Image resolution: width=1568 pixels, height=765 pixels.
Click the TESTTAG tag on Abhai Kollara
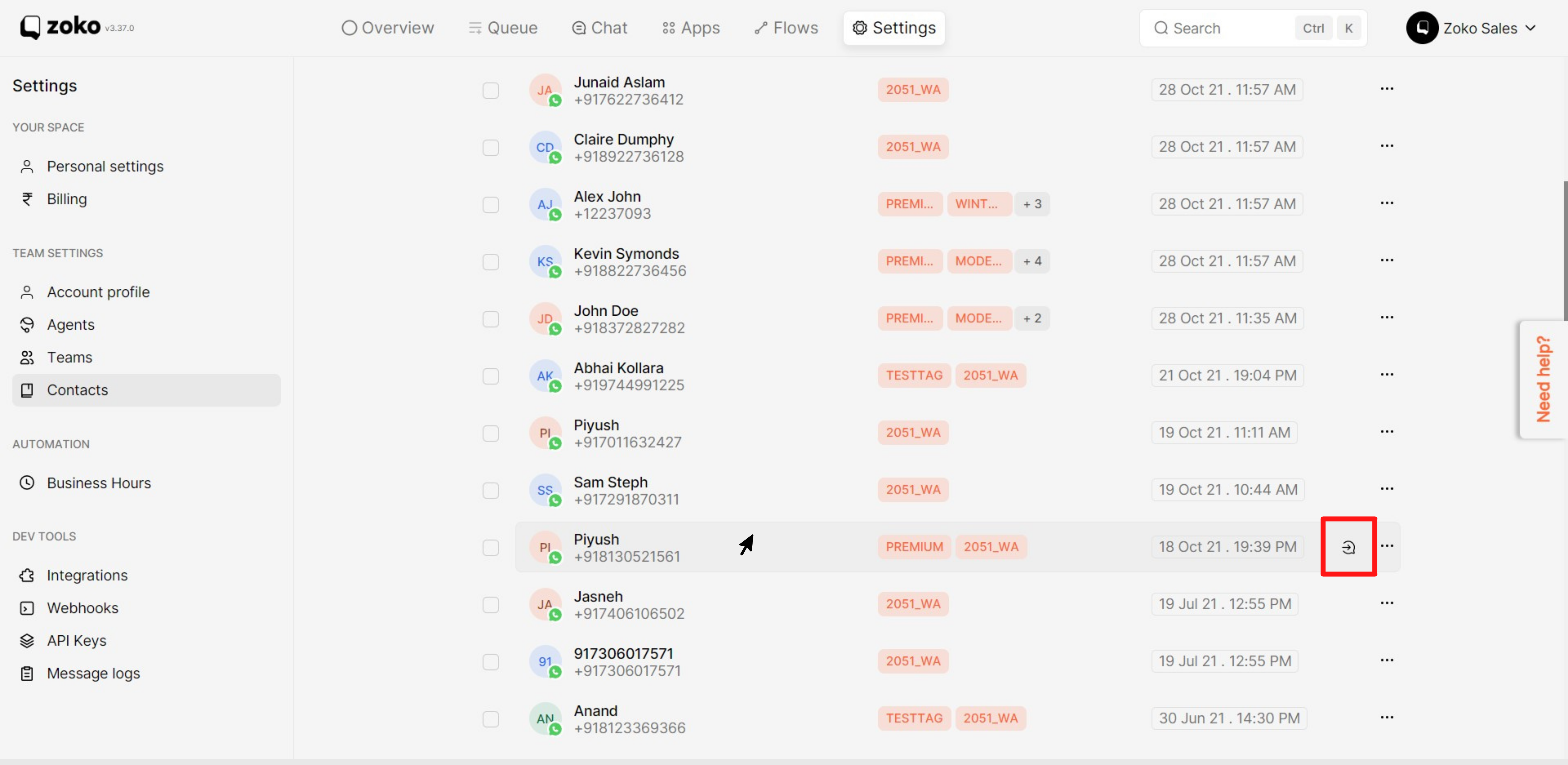pos(914,375)
